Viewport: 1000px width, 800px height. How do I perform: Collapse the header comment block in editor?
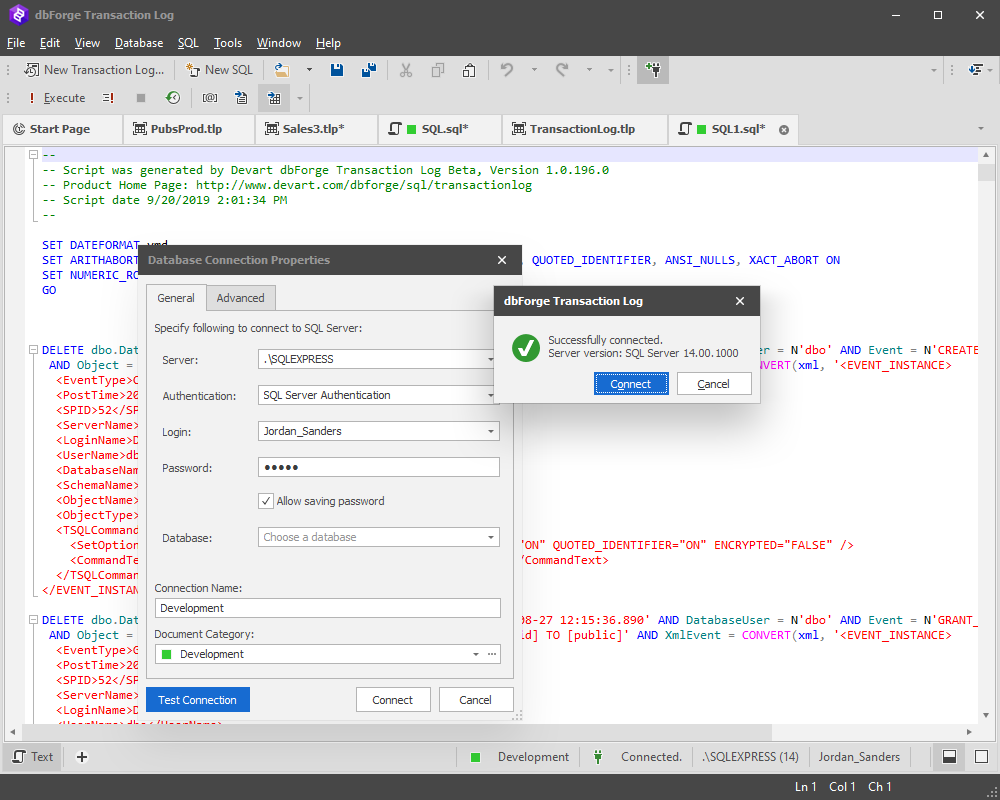point(33,155)
